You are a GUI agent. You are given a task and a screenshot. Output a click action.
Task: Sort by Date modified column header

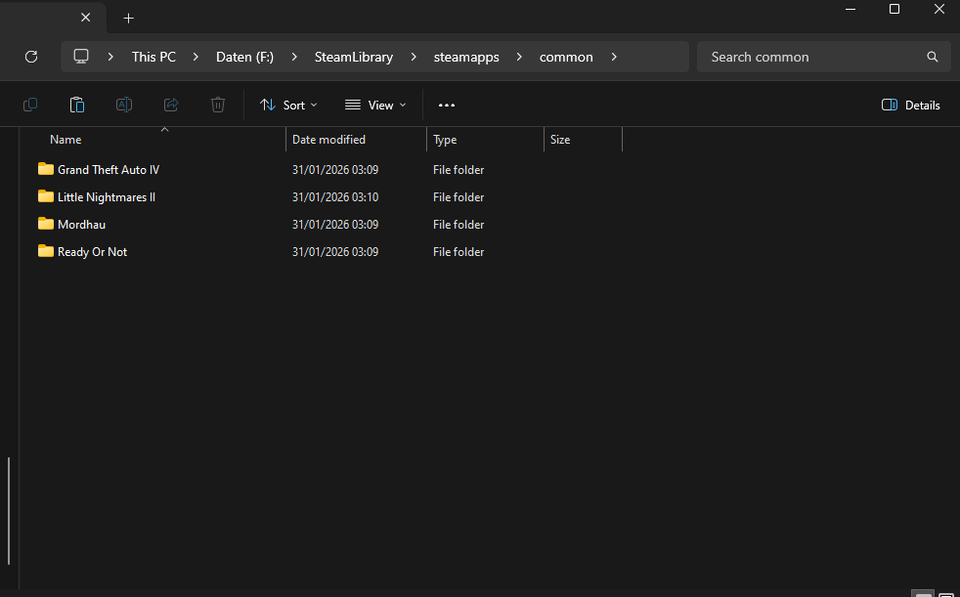tap(329, 140)
